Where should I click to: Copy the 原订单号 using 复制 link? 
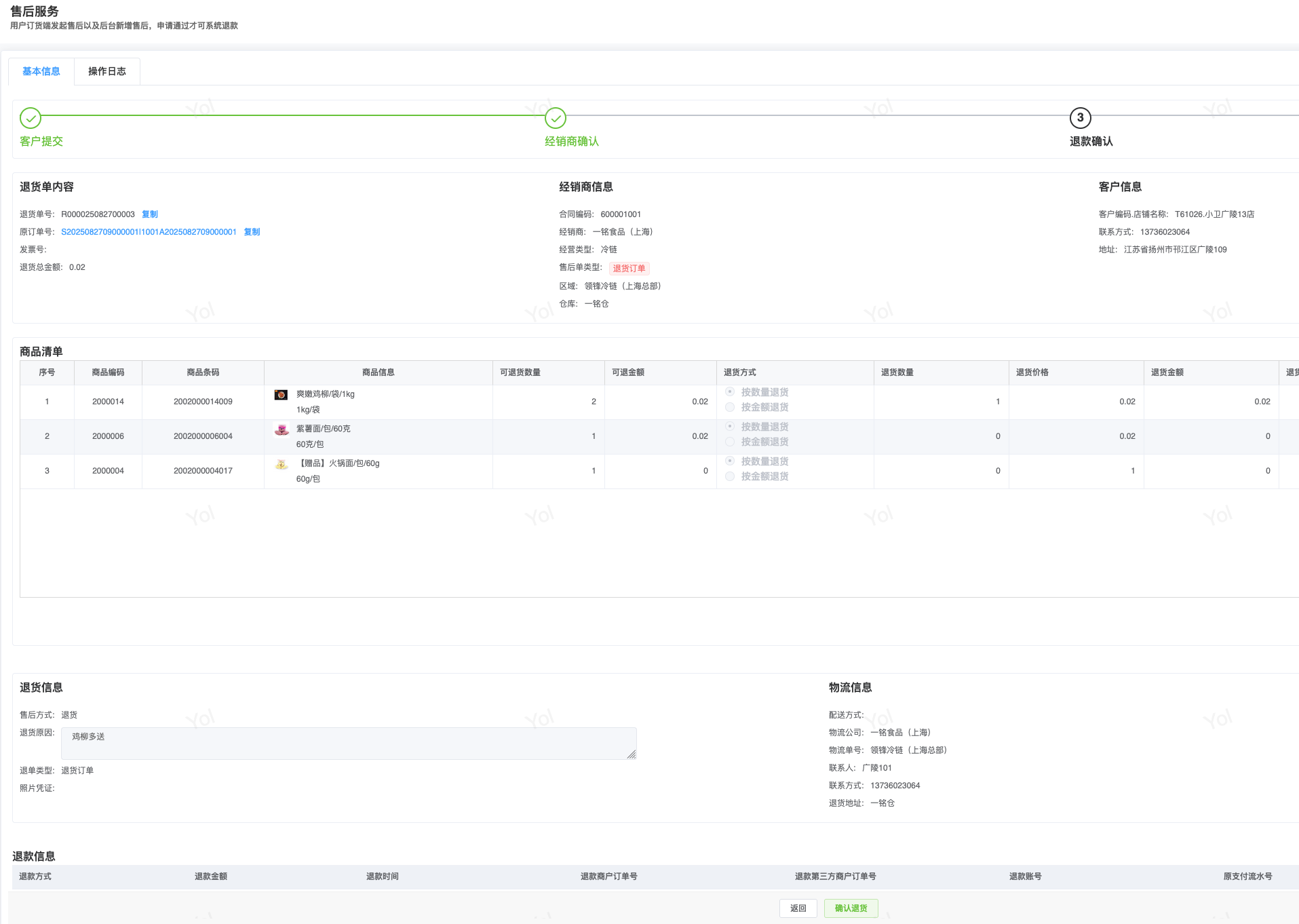(x=252, y=232)
